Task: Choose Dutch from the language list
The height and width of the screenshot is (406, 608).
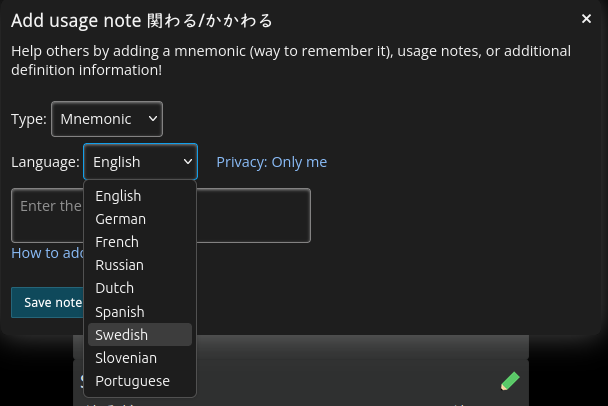Action: (x=140, y=288)
